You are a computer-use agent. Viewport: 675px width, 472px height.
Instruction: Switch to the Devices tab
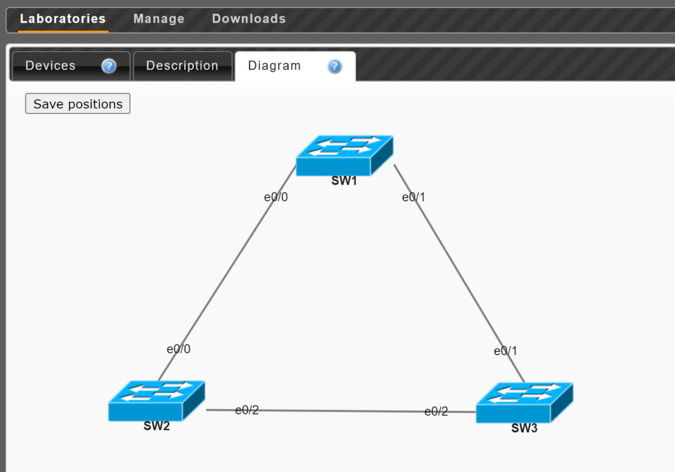tap(50, 66)
